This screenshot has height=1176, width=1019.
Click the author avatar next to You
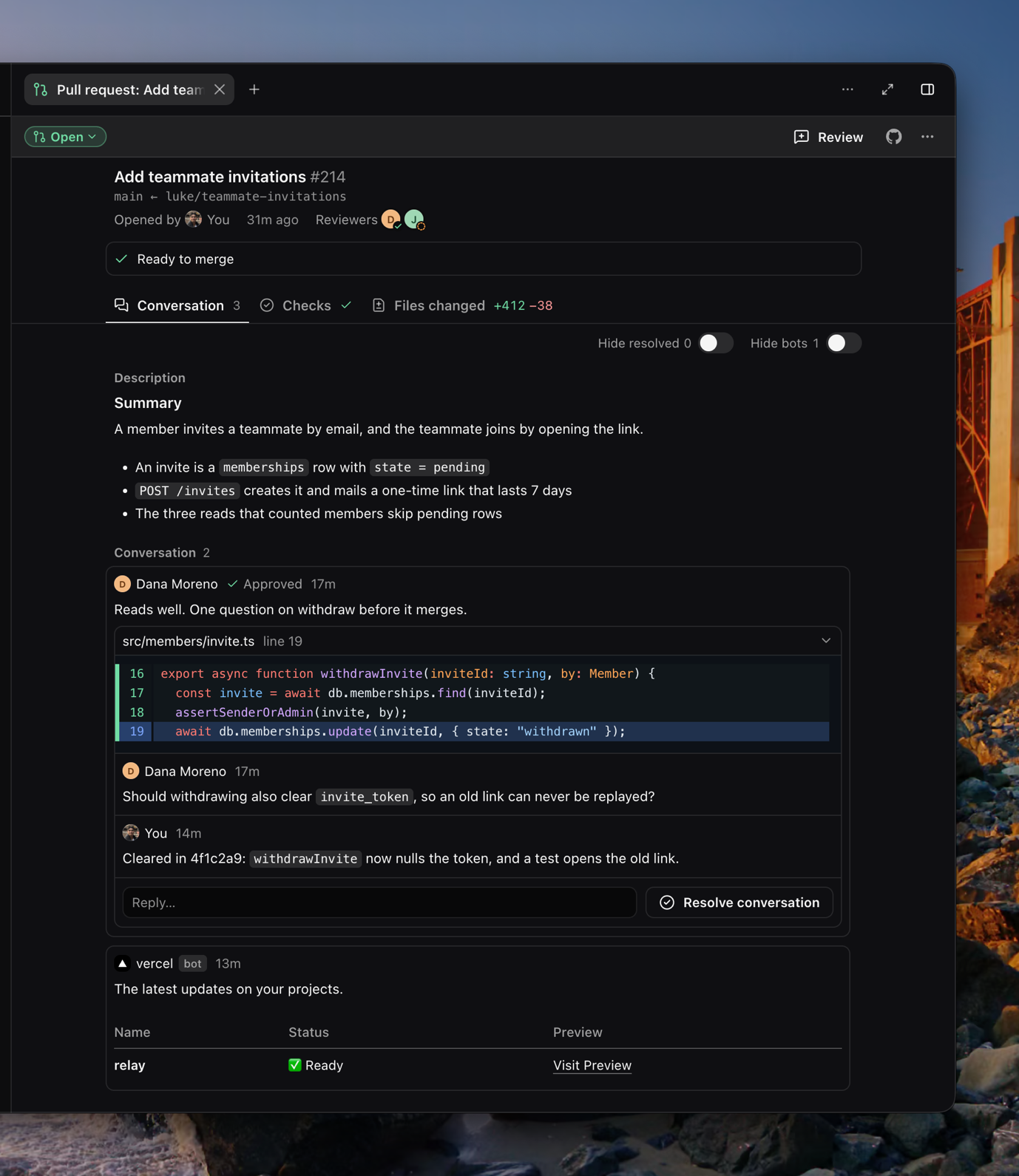pos(194,220)
